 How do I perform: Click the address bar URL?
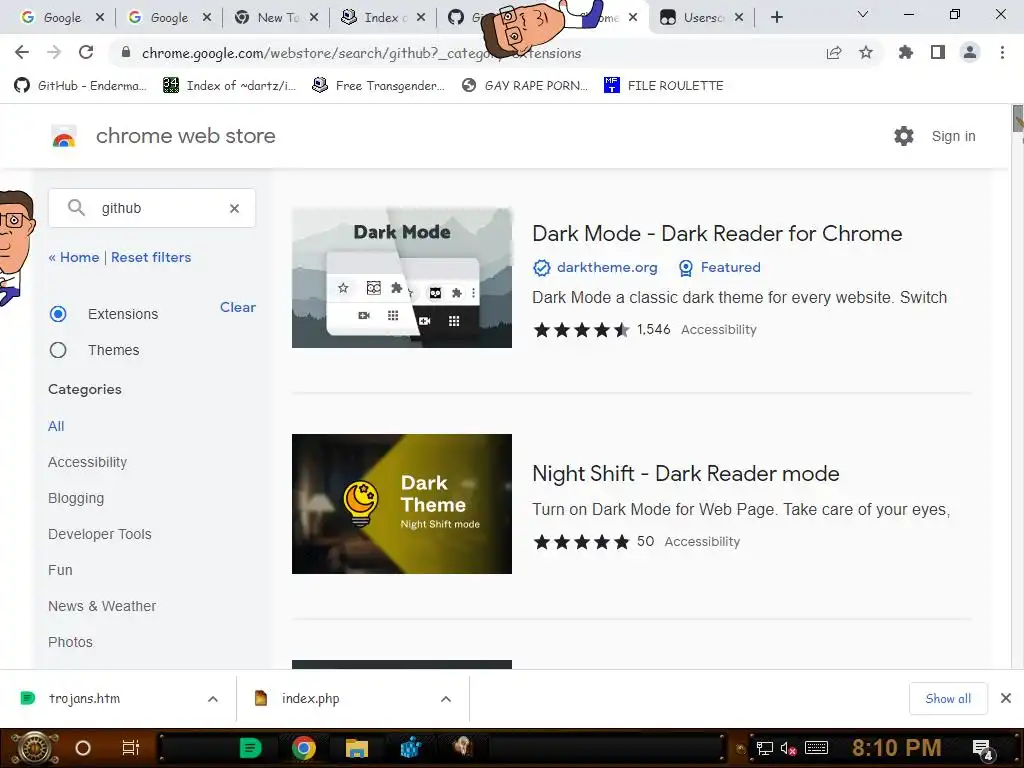pos(362,53)
